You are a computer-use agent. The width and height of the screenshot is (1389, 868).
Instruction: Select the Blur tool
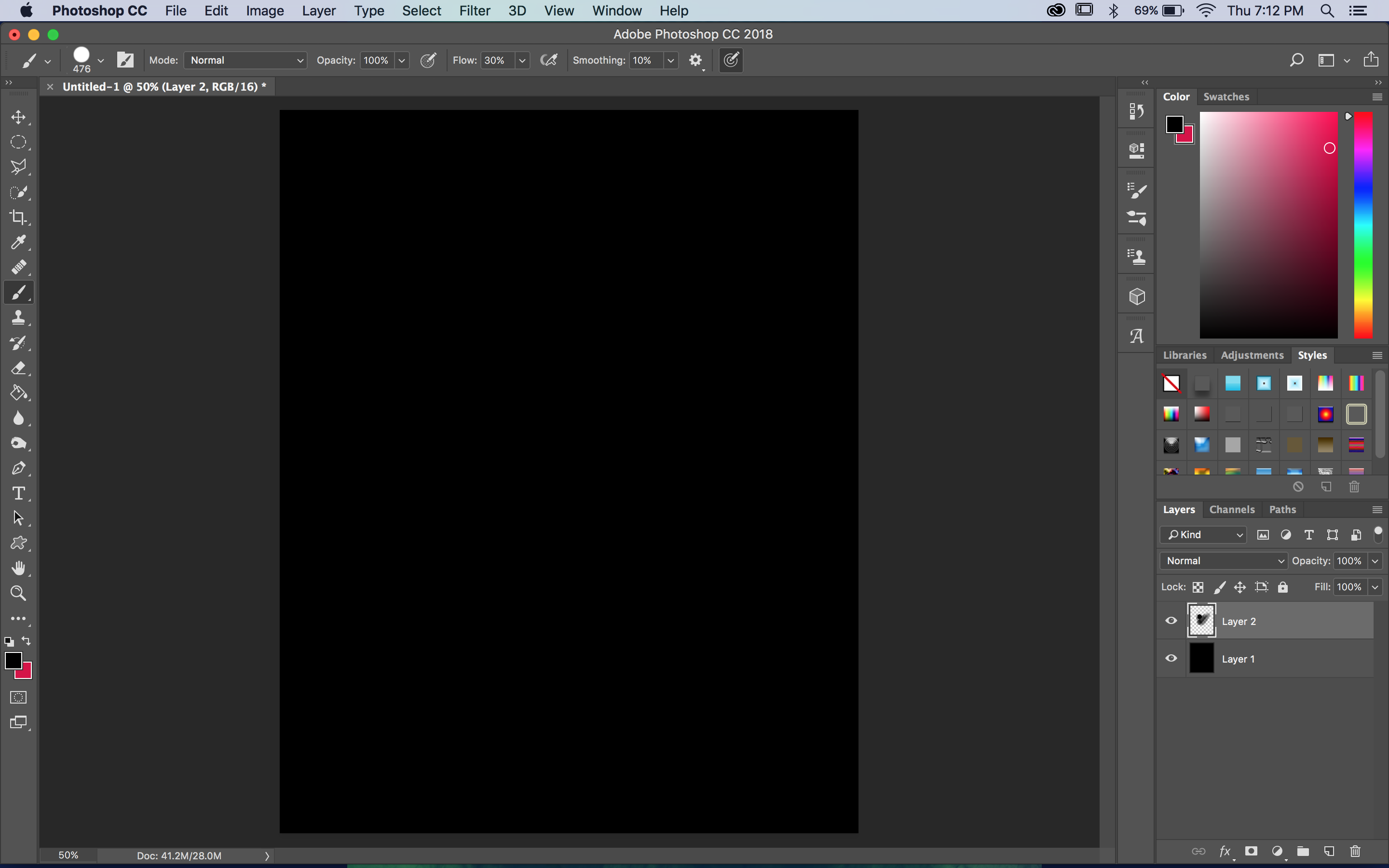[x=18, y=418]
